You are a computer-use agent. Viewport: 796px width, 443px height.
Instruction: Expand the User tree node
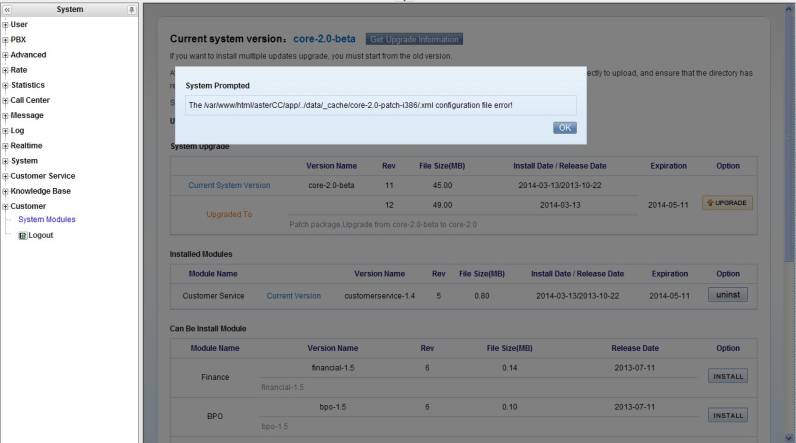[x=5, y=25]
